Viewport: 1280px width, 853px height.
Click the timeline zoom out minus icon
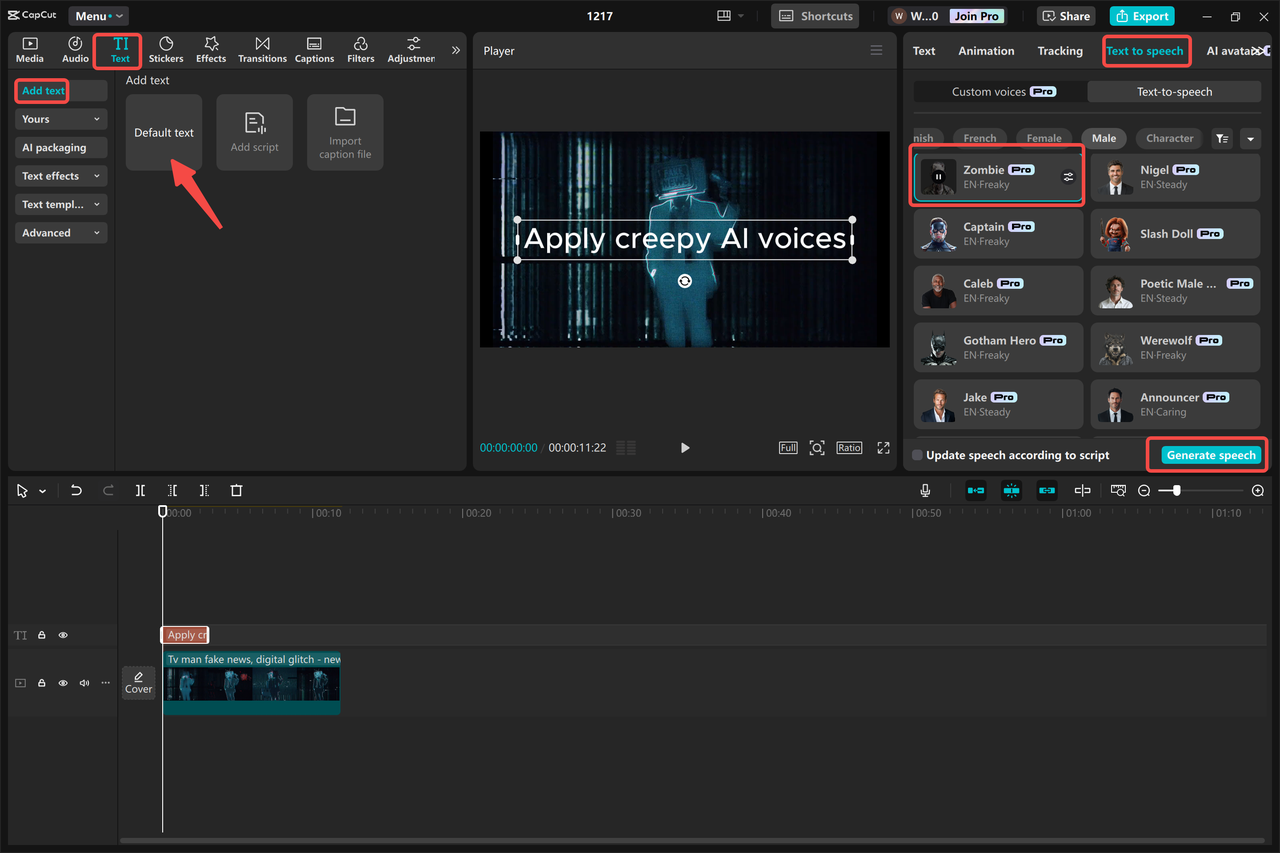coord(1144,491)
